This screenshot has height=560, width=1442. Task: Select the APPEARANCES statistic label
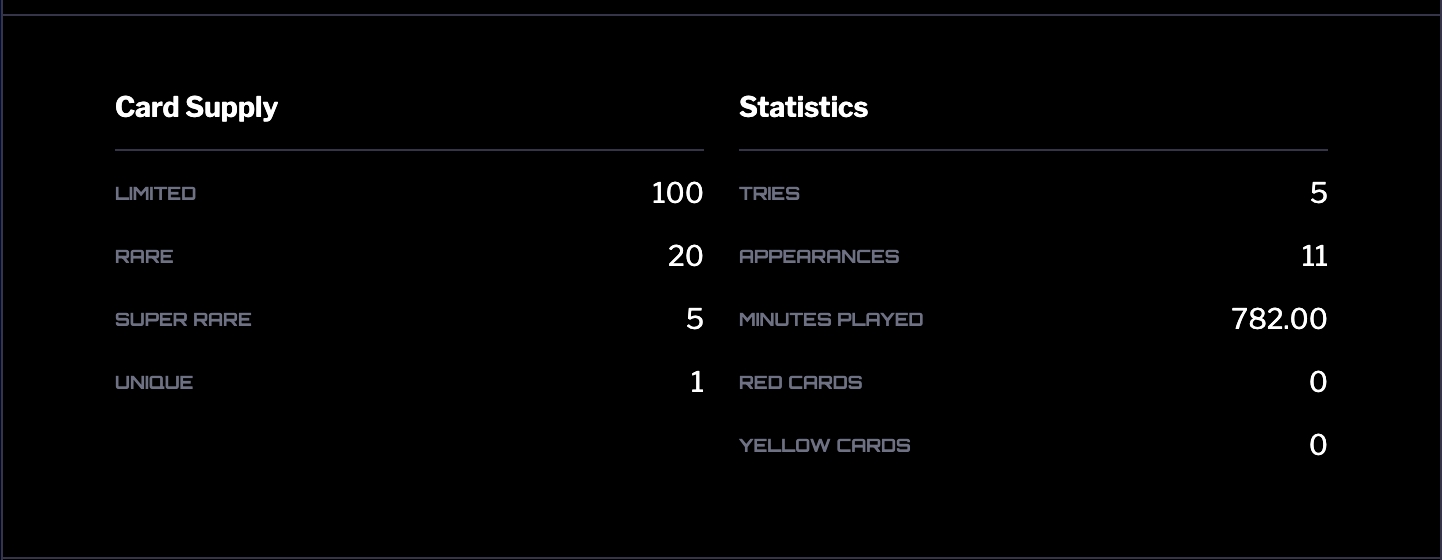[819, 256]
